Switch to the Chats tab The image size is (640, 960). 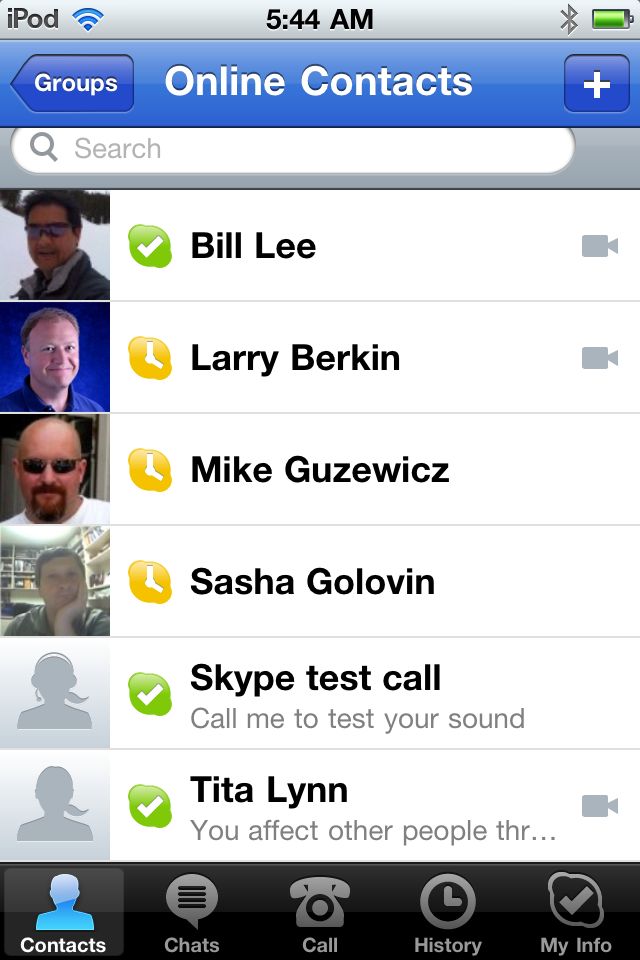[191, 913]
